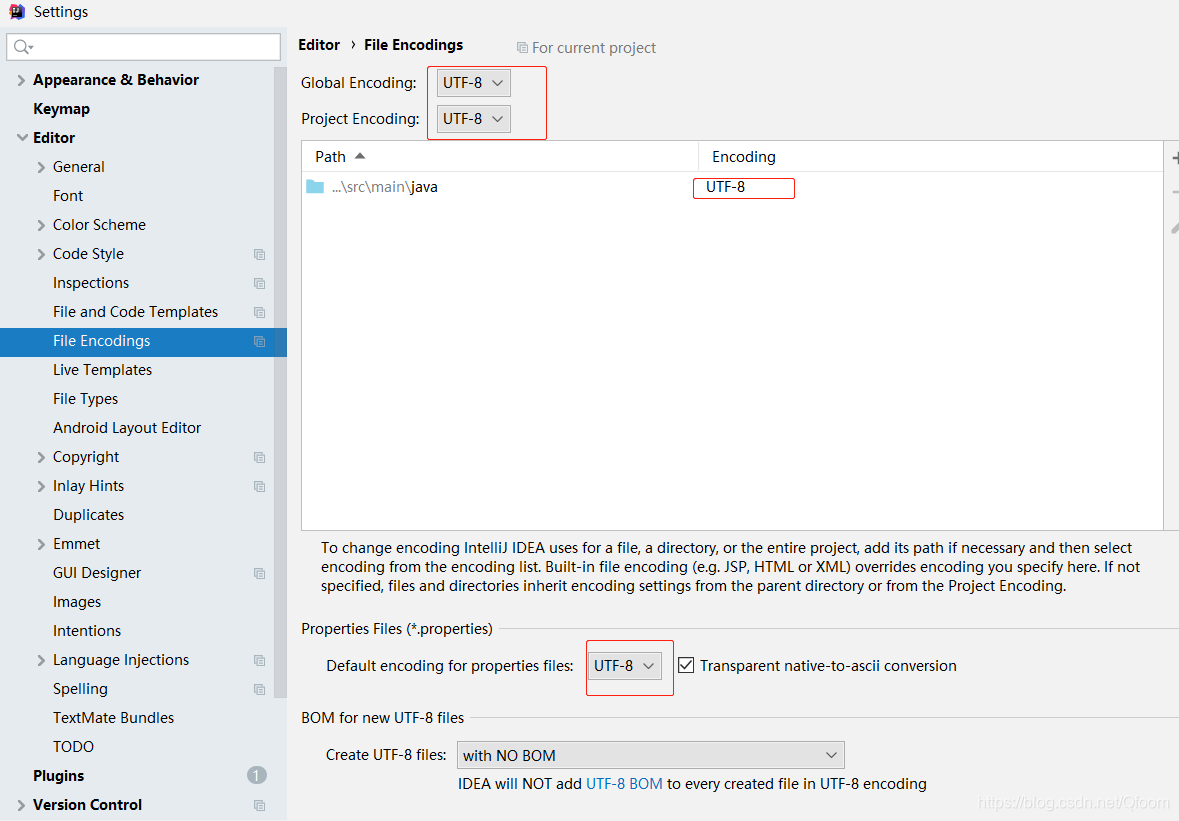
Task: Click Editor in the breadcrumb
Action: click(319, 45)
